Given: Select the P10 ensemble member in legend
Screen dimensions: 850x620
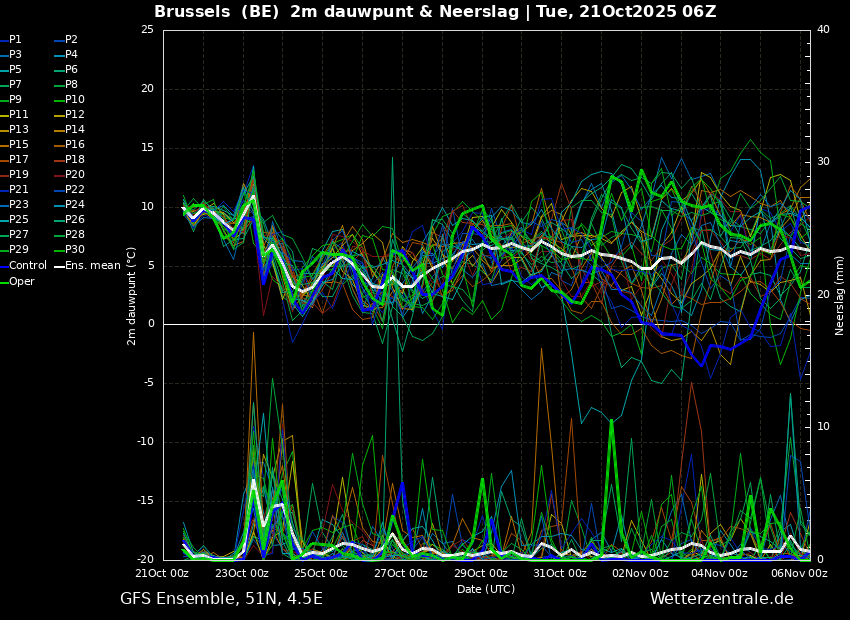Looking at the screenshot, I should pos(75,100).
